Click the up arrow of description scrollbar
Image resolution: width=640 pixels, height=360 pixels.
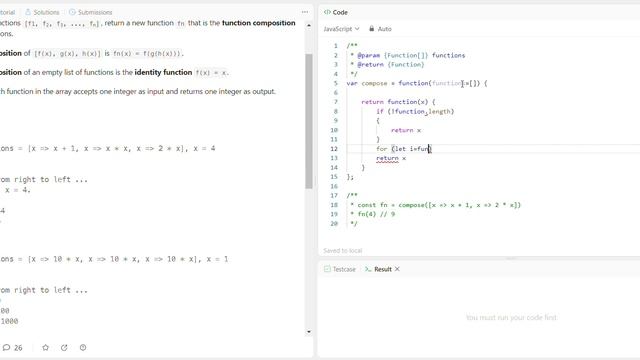pyautogui.click(x=309, y=25)
